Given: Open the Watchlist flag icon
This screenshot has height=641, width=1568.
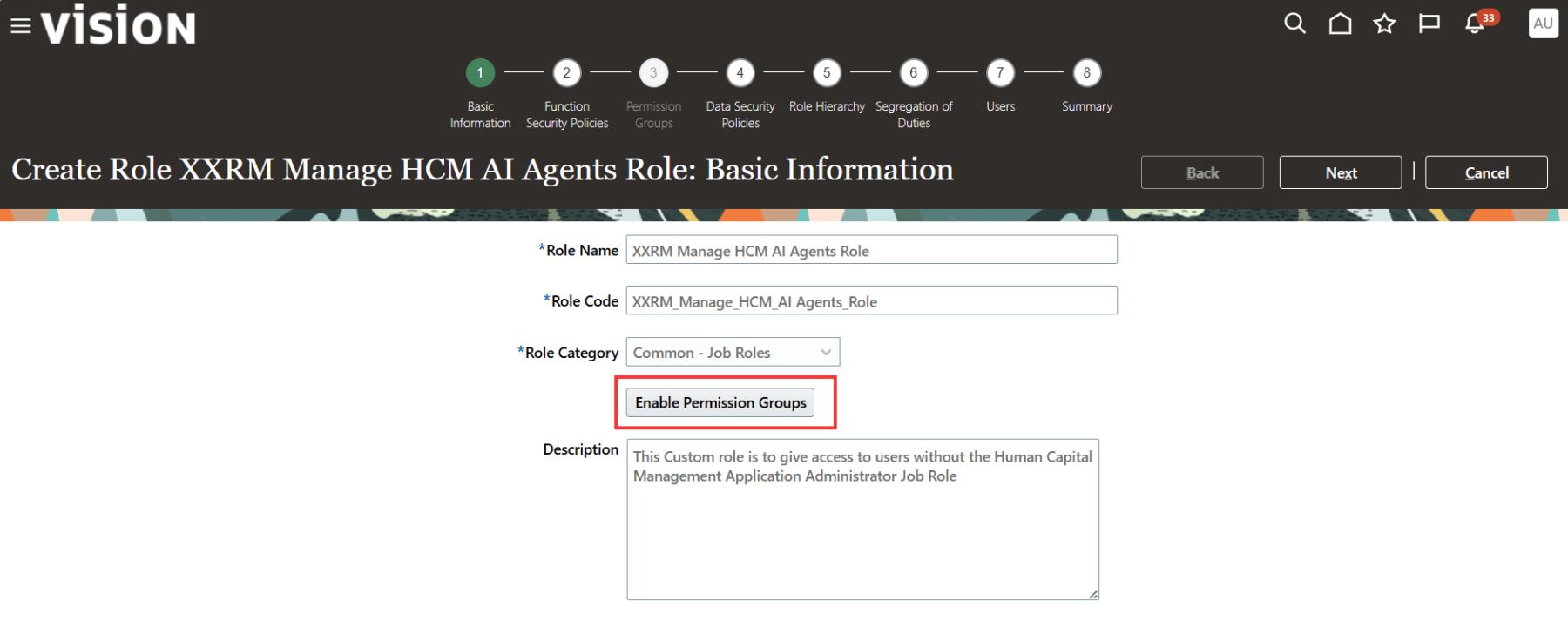Looking at the screenshot, I should pos(1429,24).
